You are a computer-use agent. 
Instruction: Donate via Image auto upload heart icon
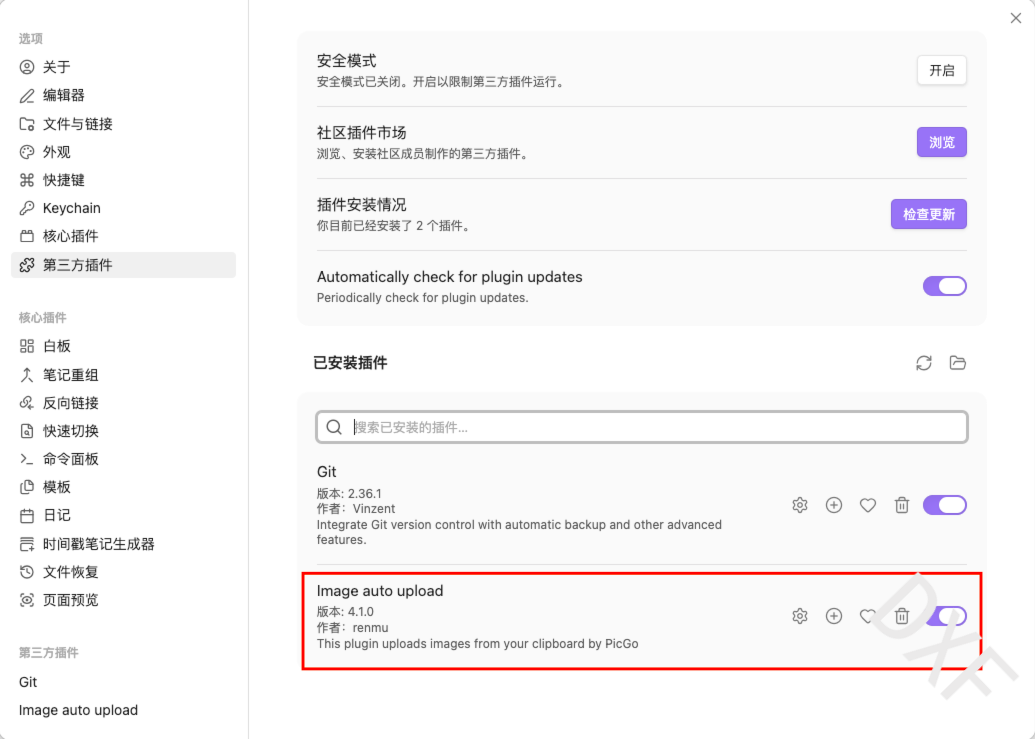click(x=868, y=616)
